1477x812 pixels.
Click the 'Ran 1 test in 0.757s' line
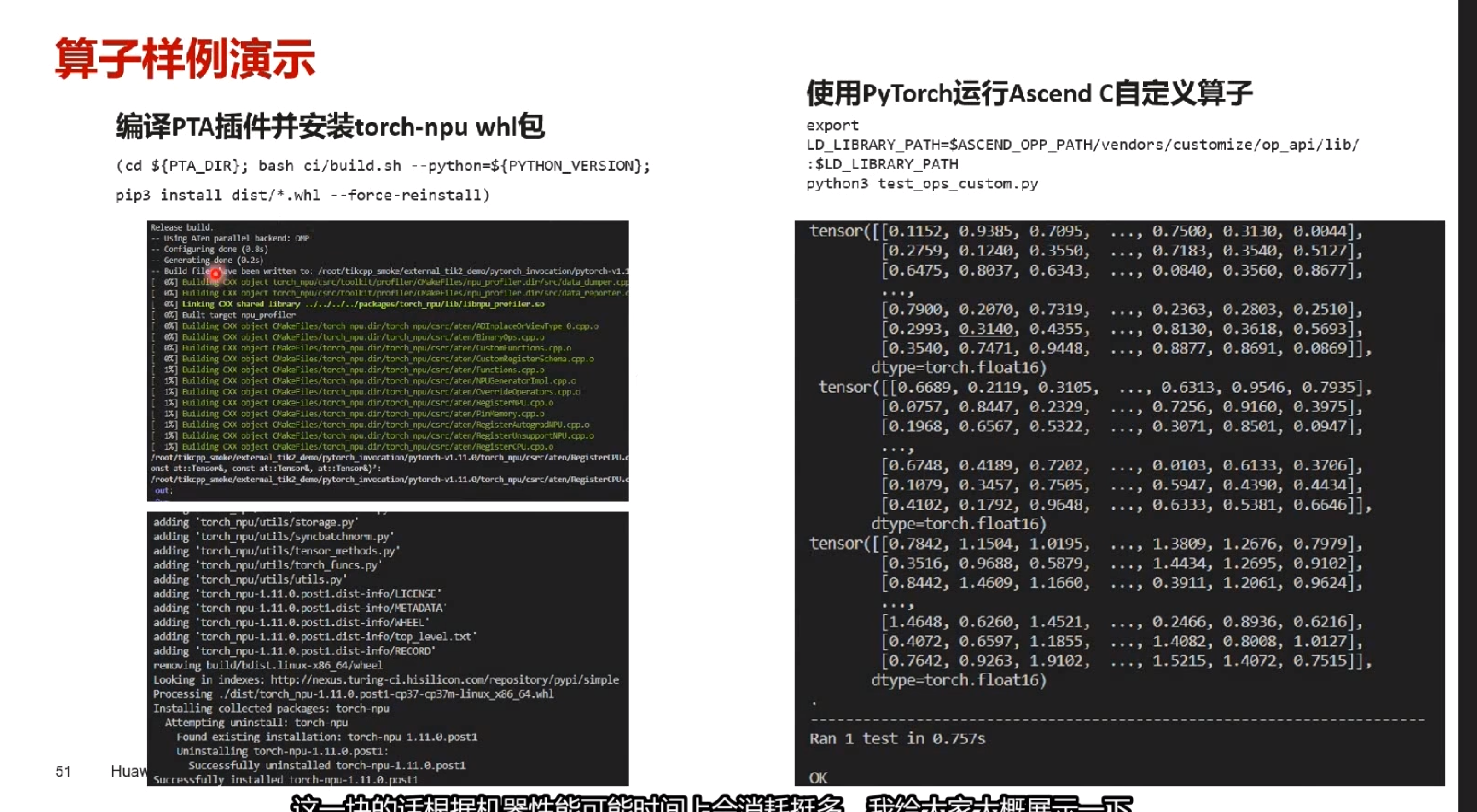(x=897, y=739)
